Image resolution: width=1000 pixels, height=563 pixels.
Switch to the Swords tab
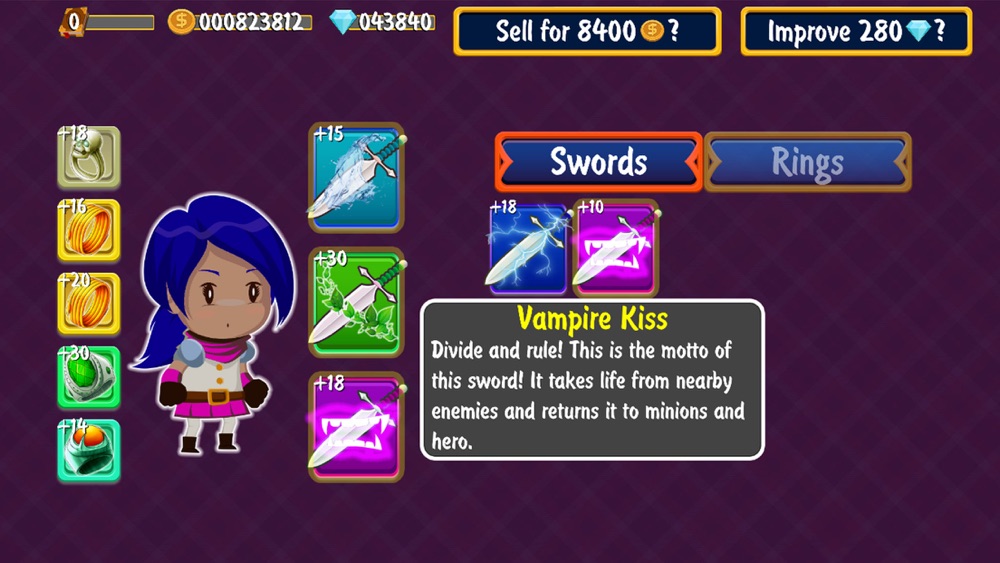pos(598,161)
